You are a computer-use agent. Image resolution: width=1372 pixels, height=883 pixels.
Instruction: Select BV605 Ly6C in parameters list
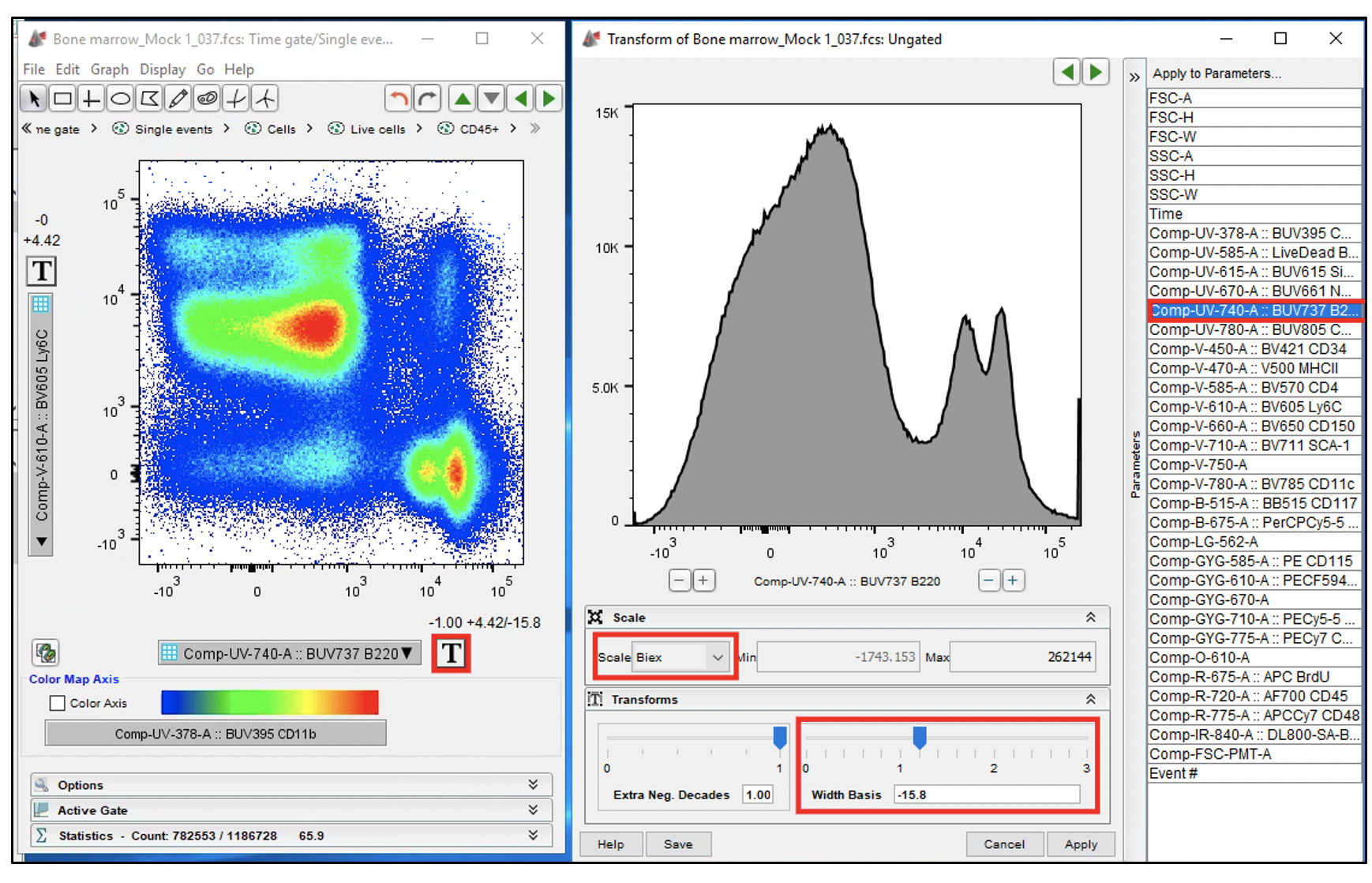pos(1253,407)
